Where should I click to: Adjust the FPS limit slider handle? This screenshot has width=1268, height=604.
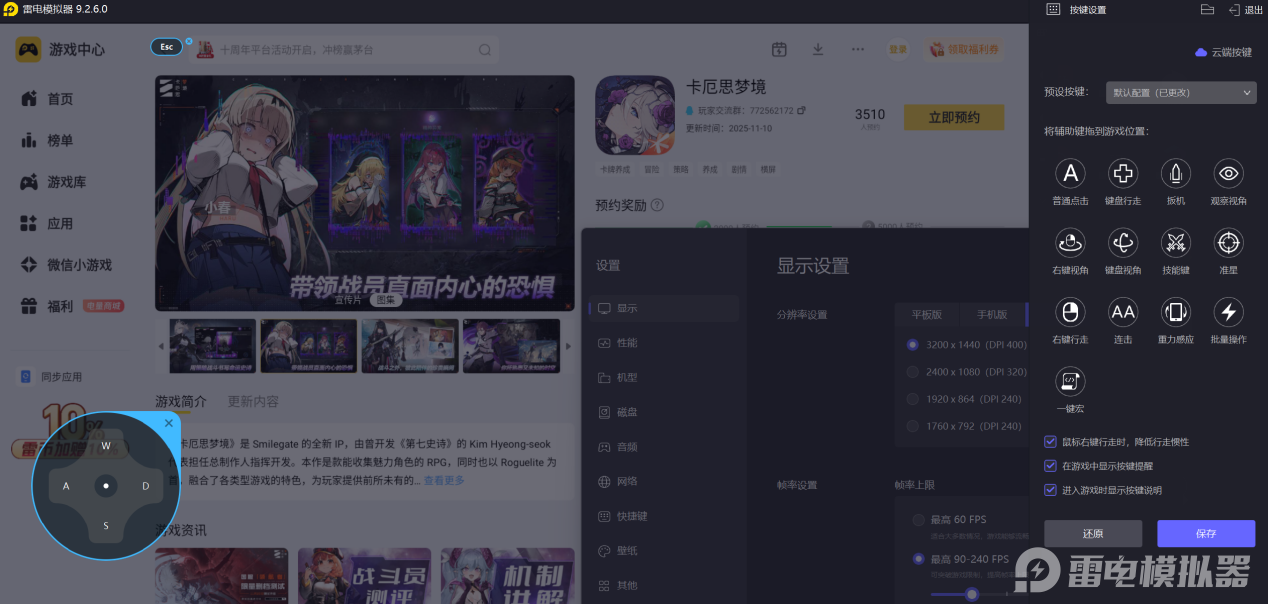971,594
